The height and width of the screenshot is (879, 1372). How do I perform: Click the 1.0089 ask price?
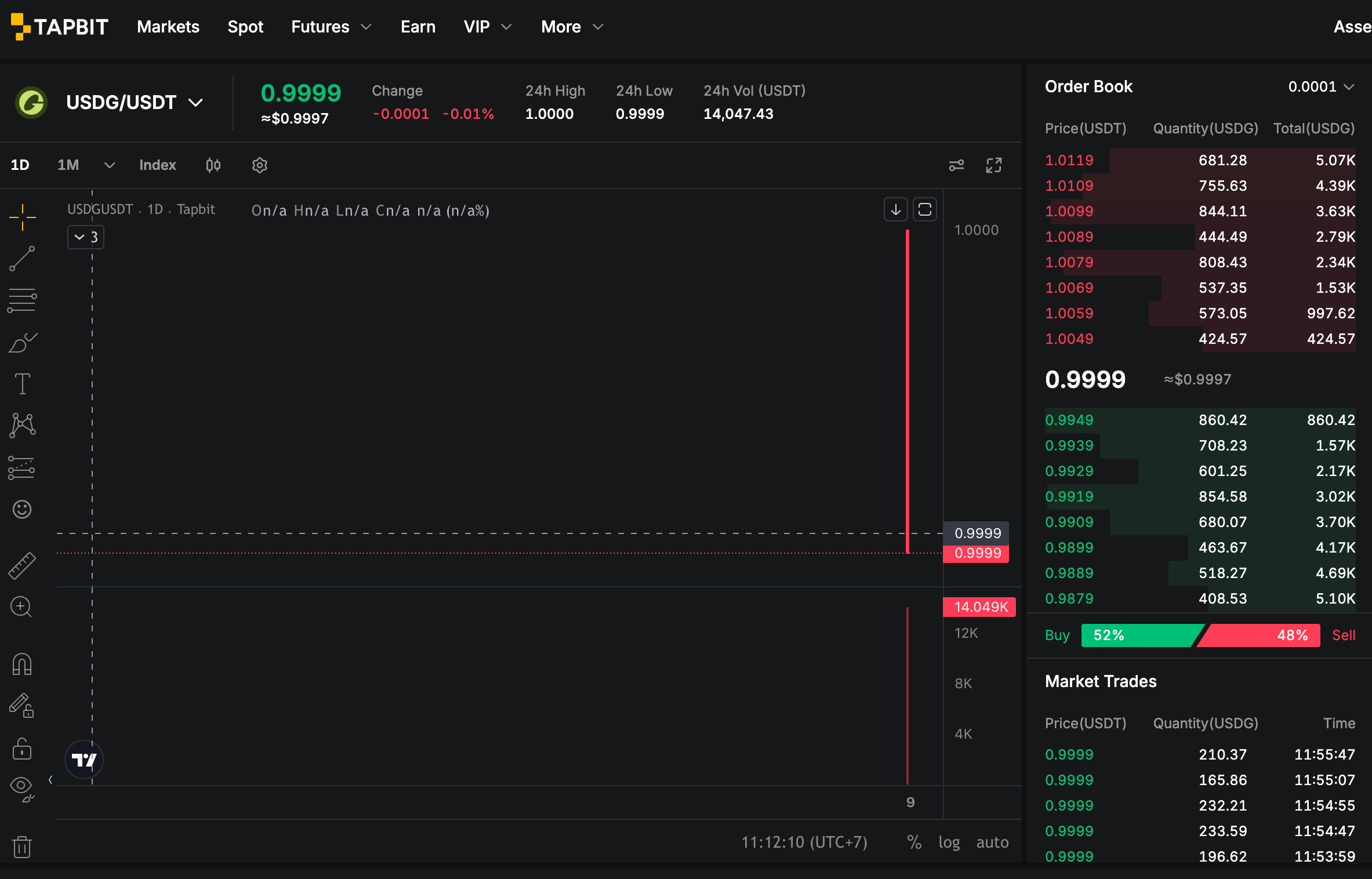pyautogui.click(x=1069, y=237)
